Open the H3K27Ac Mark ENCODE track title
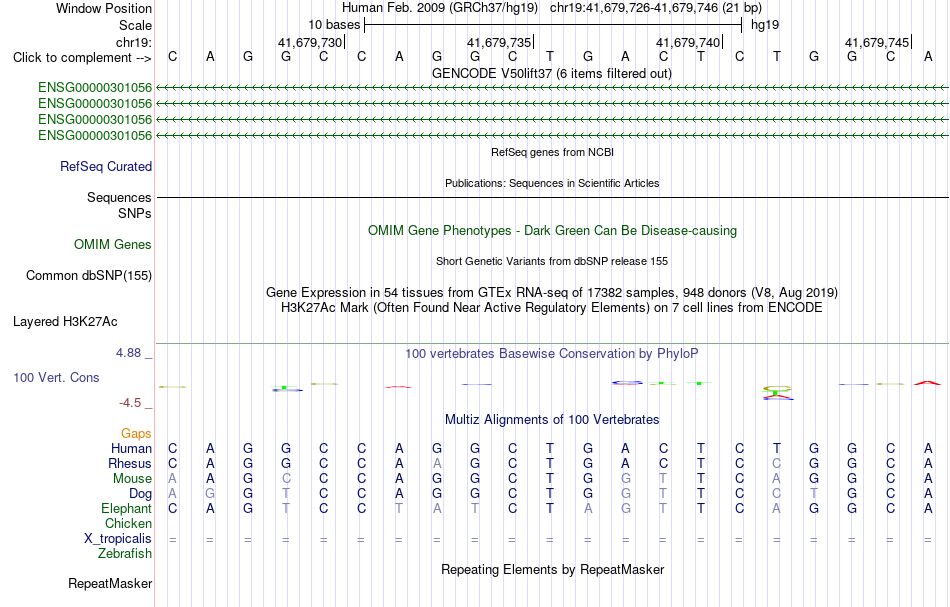 pyautogui.click(x=552, y=308)
